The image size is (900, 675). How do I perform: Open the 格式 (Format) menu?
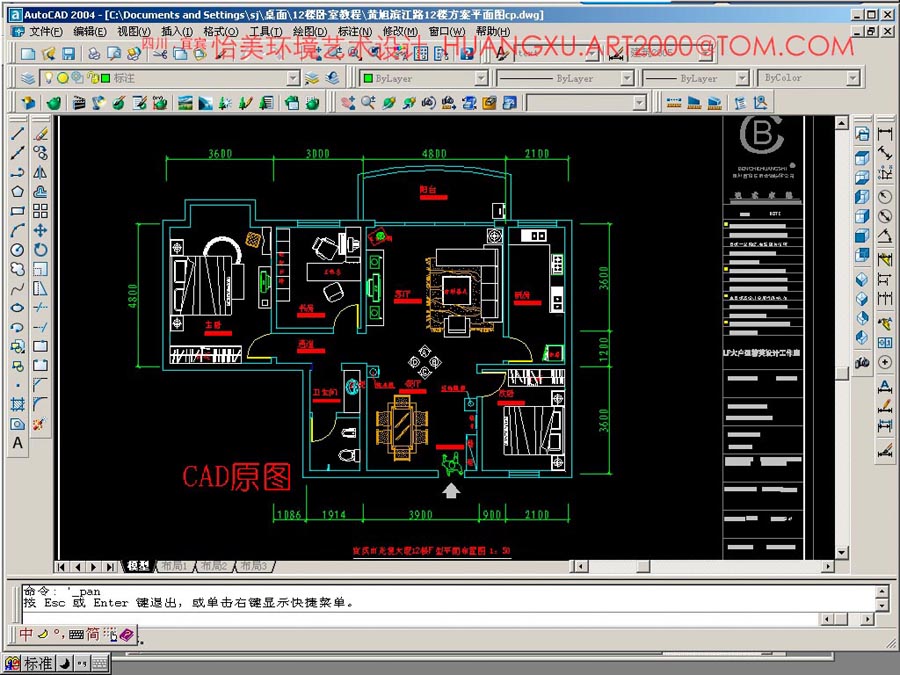[220, 31]
